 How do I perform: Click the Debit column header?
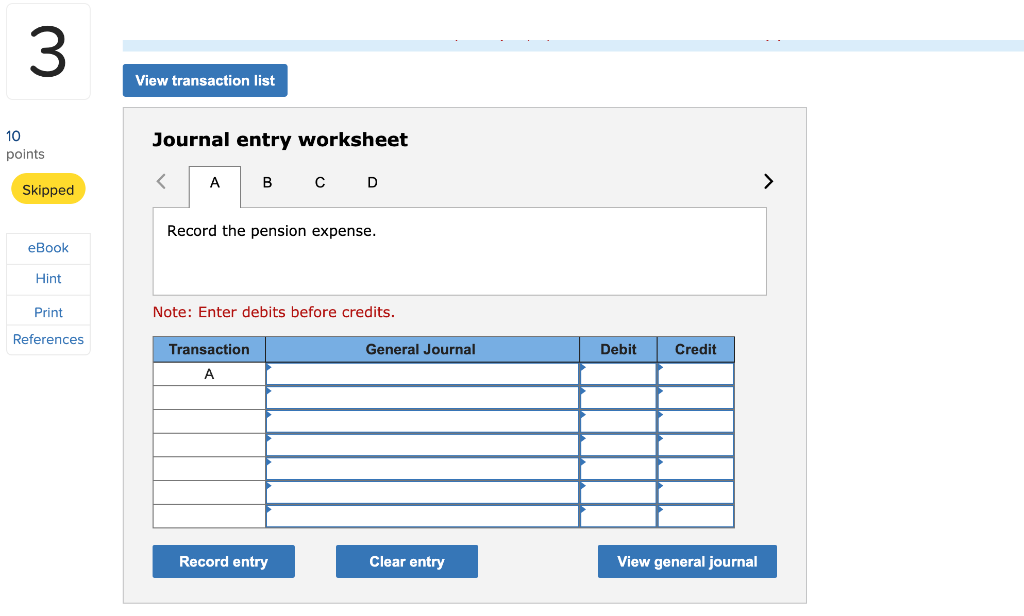pyautogui.click(x=618, y=349)
